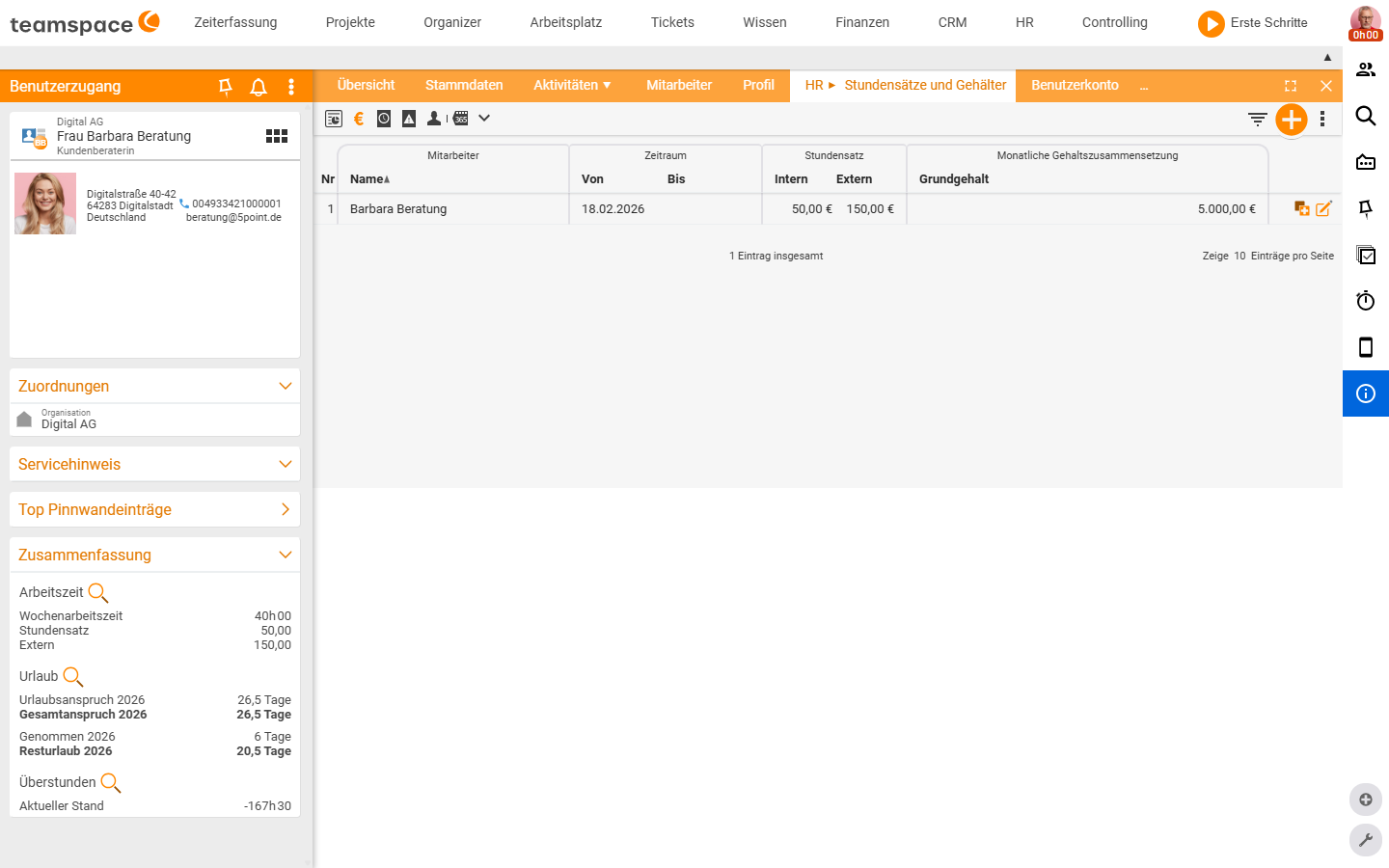Click the contact card icon next to Frau Barbara Beratung

tap(34, 137)
